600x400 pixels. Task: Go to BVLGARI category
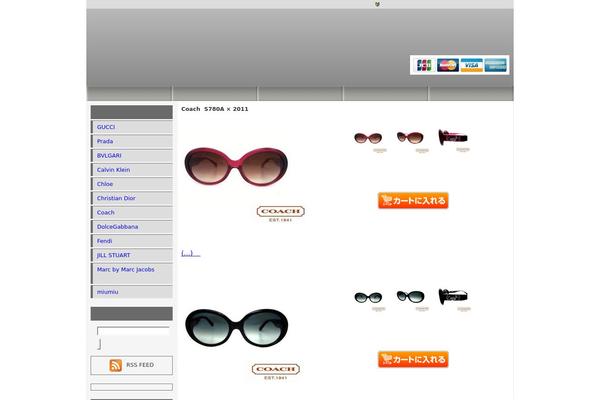(109, 155)
